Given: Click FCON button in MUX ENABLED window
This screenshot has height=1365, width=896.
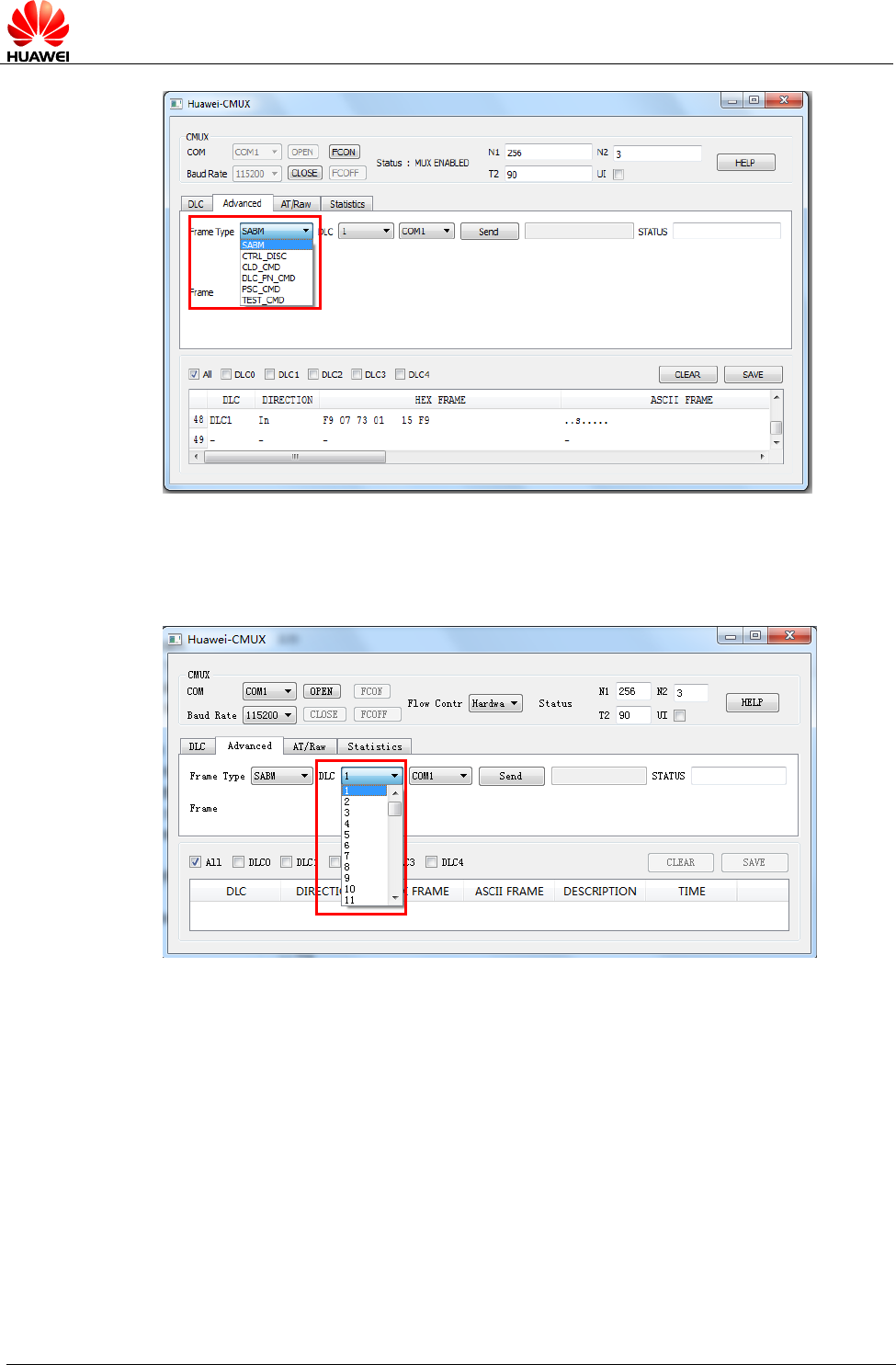Looking at the screenshot, I should [344, 153].
